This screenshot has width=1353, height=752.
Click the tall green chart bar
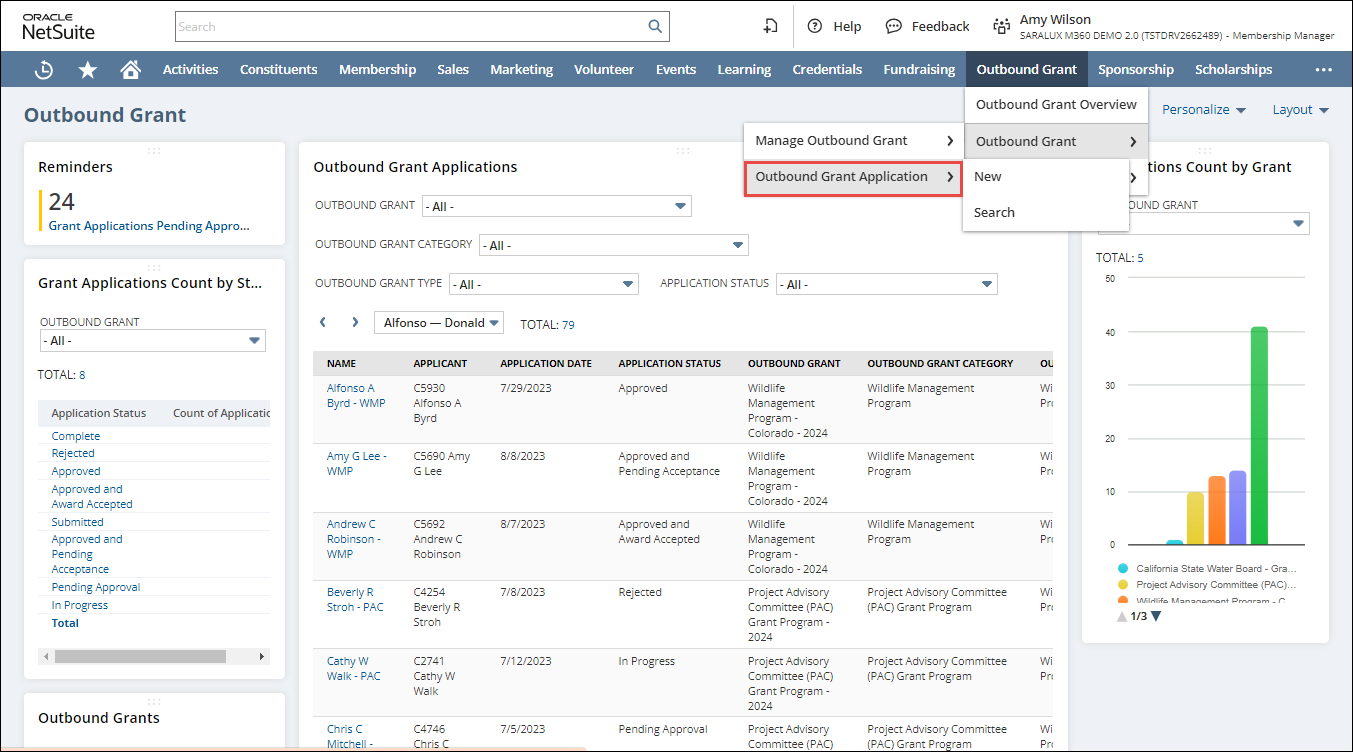pyautogui.click(x=1259, y=435)
